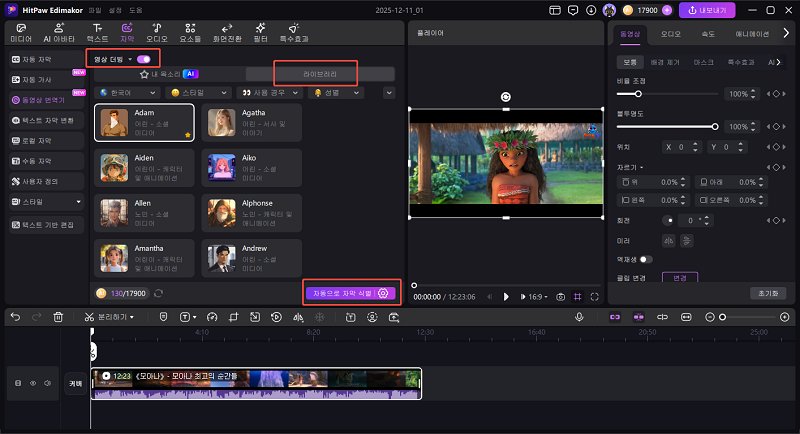The image size is (800, 434).
Task: Open the 미디어 (Media) tab
Action: (x=21, y=33)
